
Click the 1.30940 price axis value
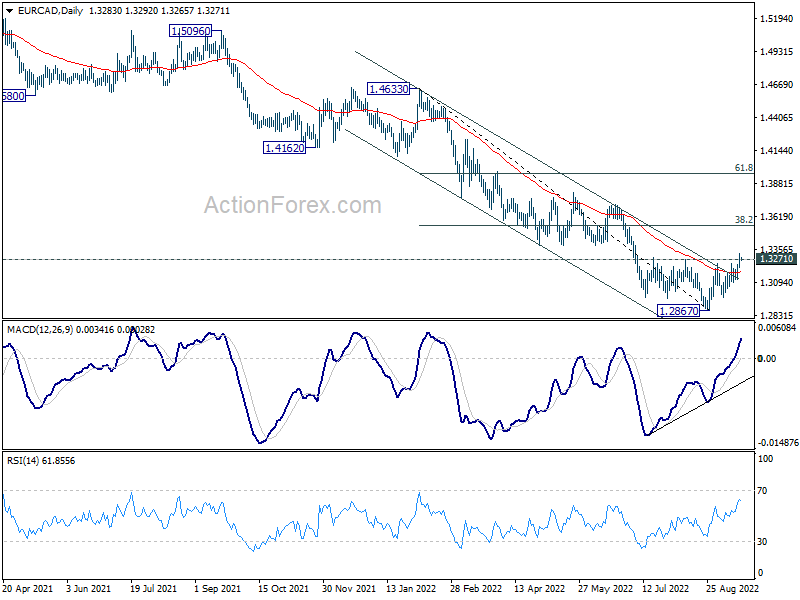[777, 283]
